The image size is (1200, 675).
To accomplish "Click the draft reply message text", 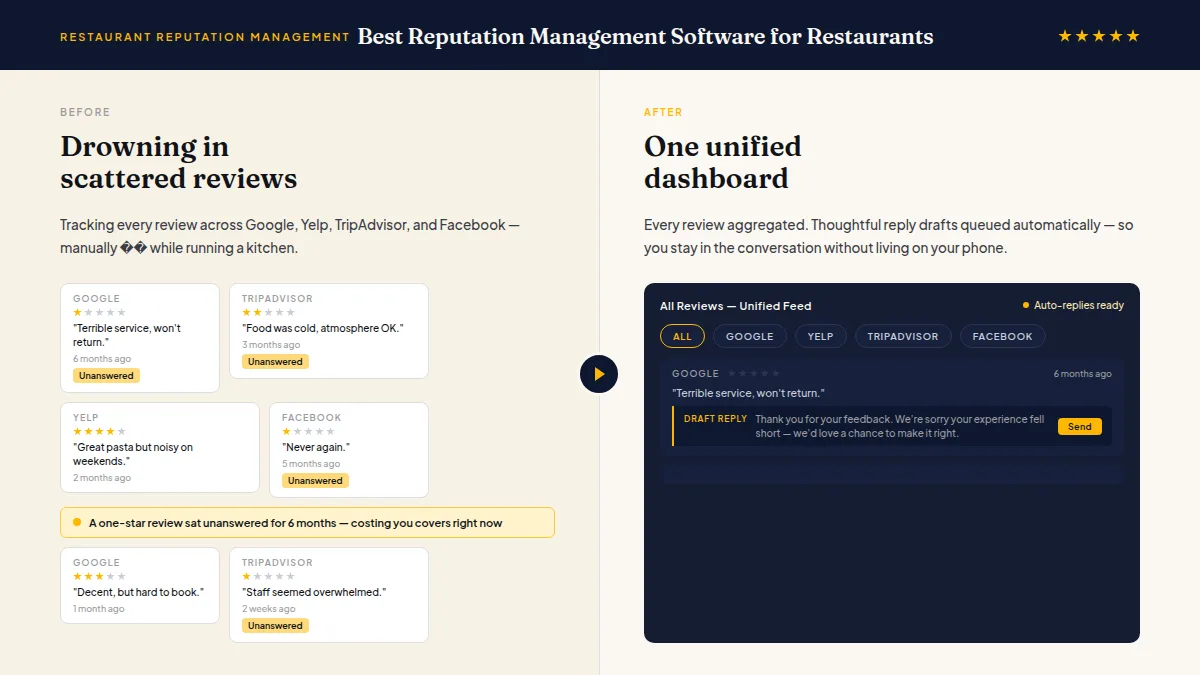I will pos(899,426).
